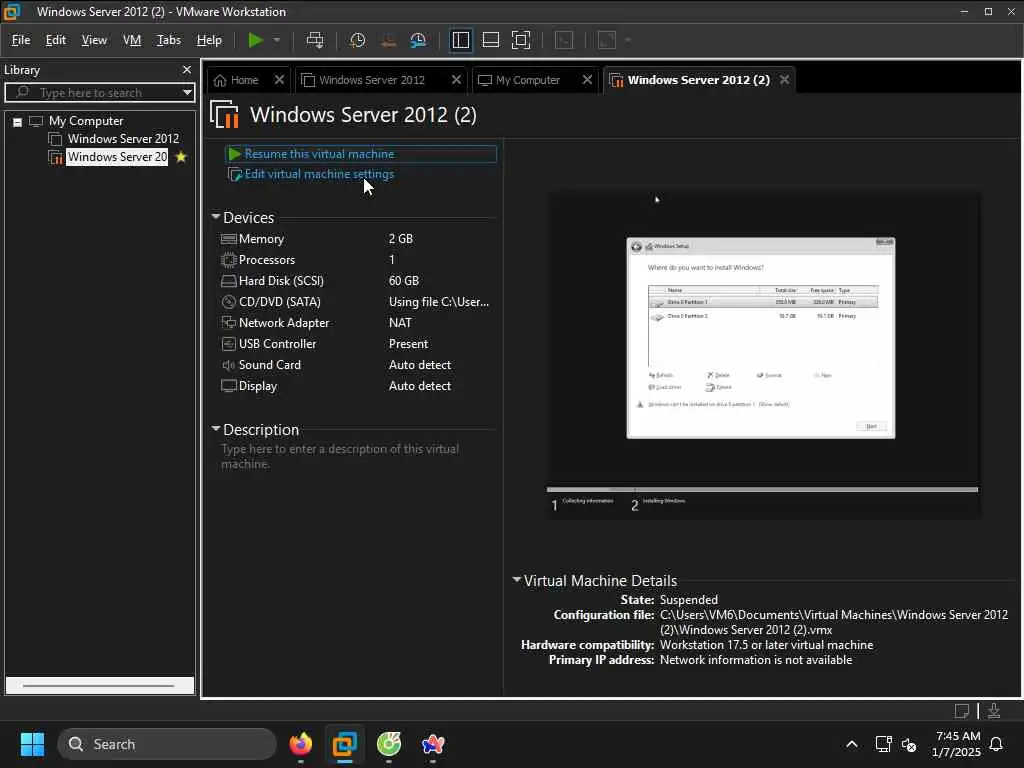
Task: Click the suspended VM screen thumbnail
Action: point(763,355)
